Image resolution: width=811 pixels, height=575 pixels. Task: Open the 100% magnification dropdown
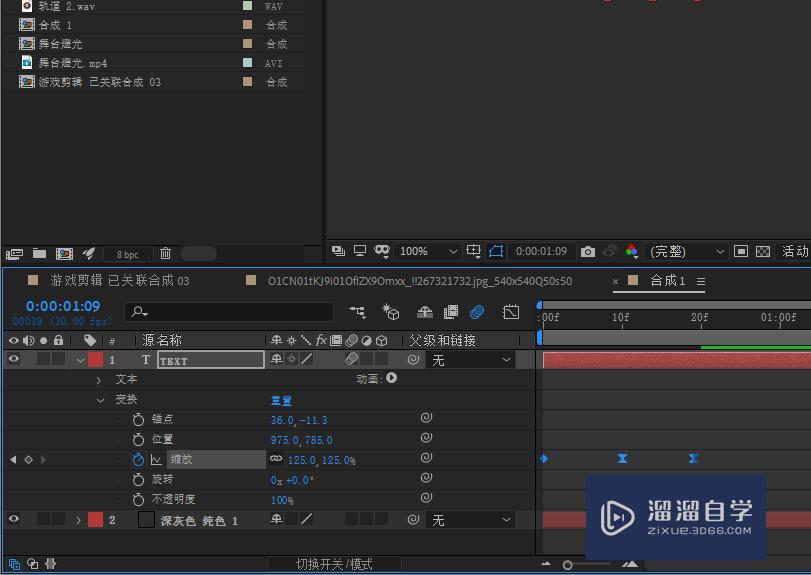(428, 251)
